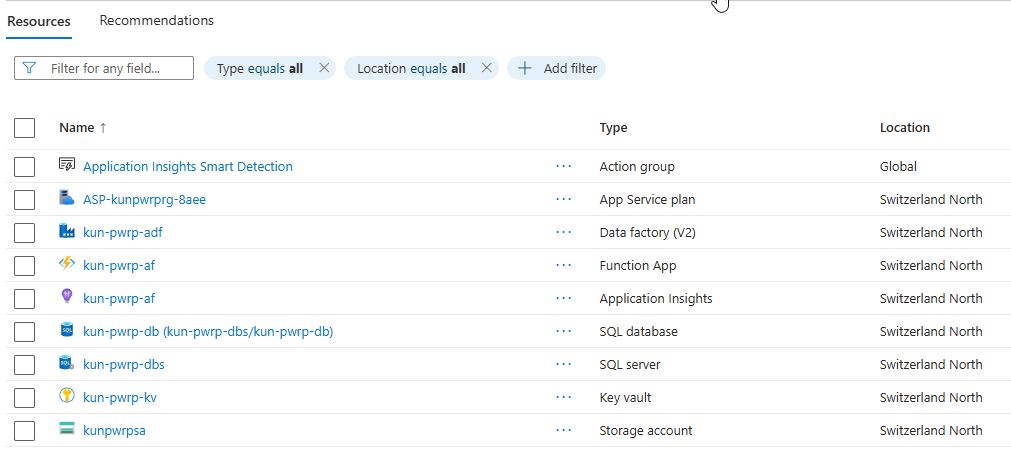Click the Action group type text
The image size is (1011, 459).
[x=637, y=166]
